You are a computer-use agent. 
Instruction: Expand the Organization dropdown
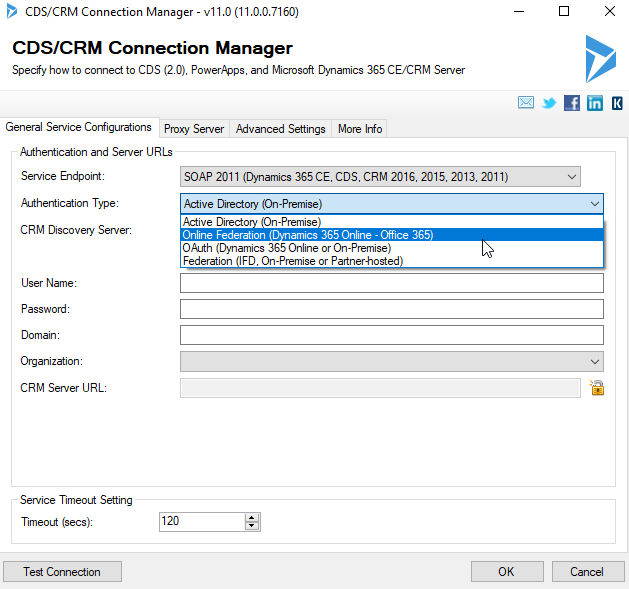pos(392,362)
